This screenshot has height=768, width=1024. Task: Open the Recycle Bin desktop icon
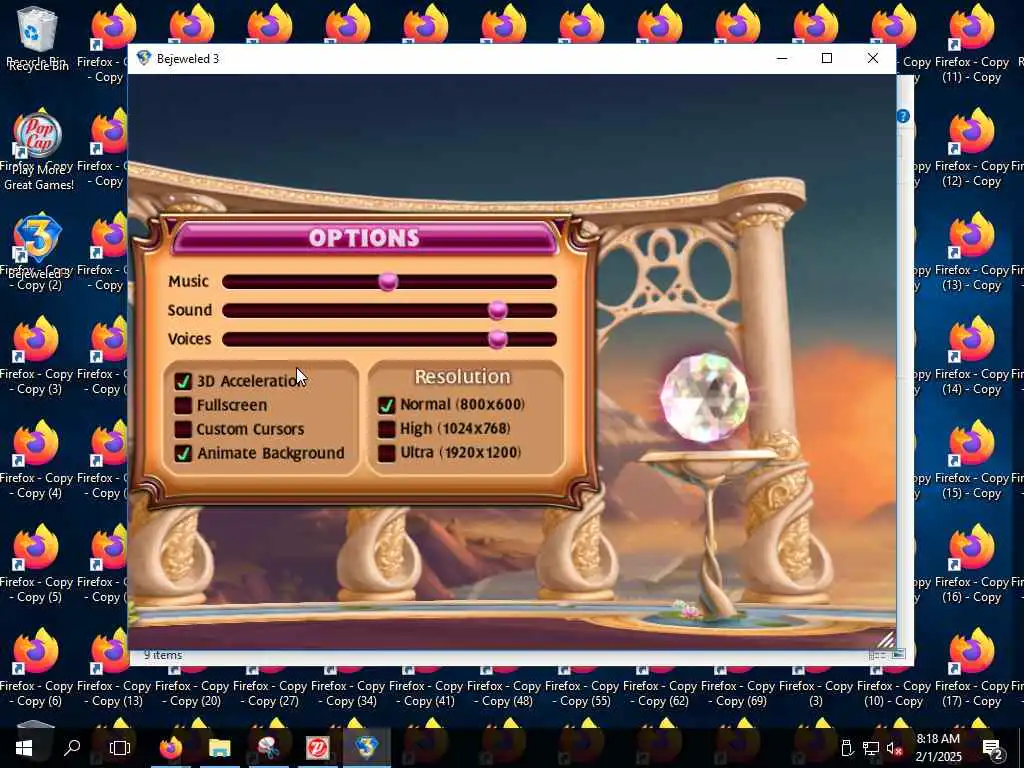click(x=37, y=38)
